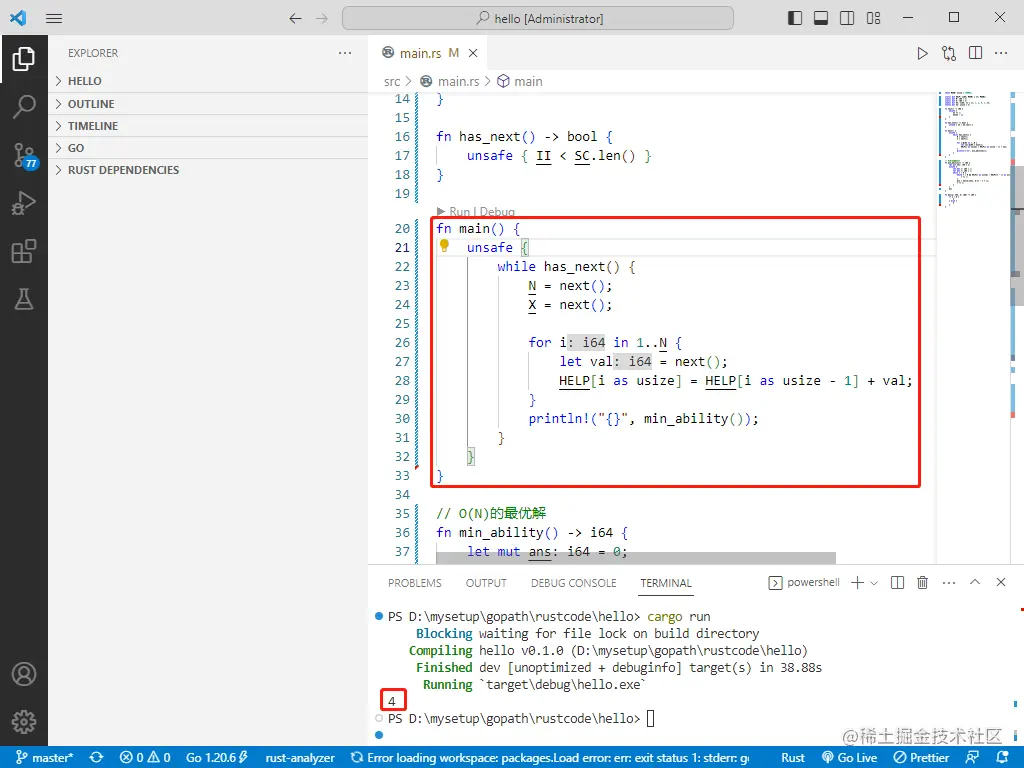The image size is (1024, 768).
Task: Add a new terminal with plus icon
Action: [857, 583]
